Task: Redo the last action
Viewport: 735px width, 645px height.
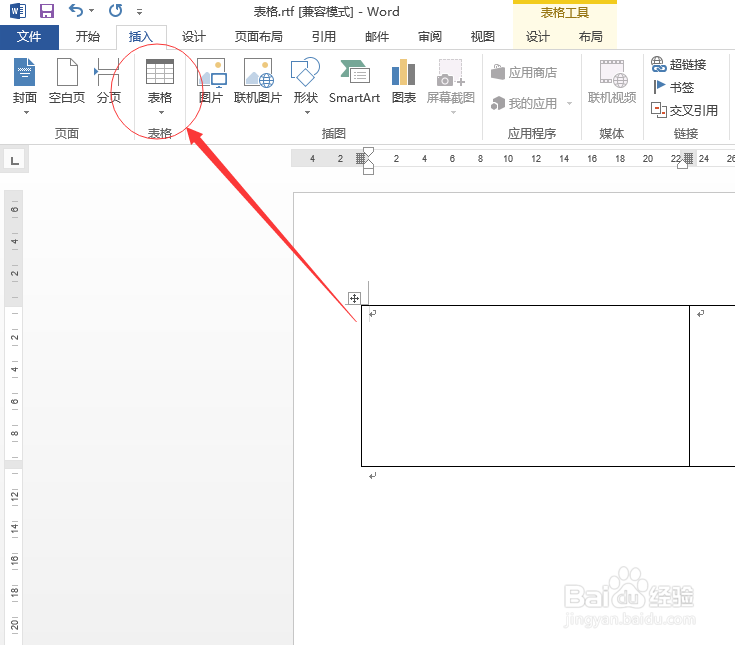Action: click(115, 10)
